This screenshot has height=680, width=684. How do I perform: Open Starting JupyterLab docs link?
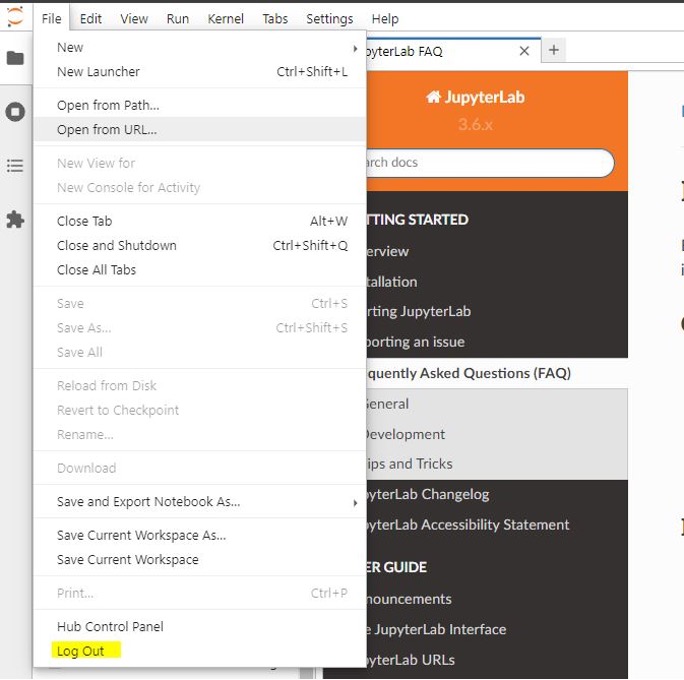click(419, 311)
